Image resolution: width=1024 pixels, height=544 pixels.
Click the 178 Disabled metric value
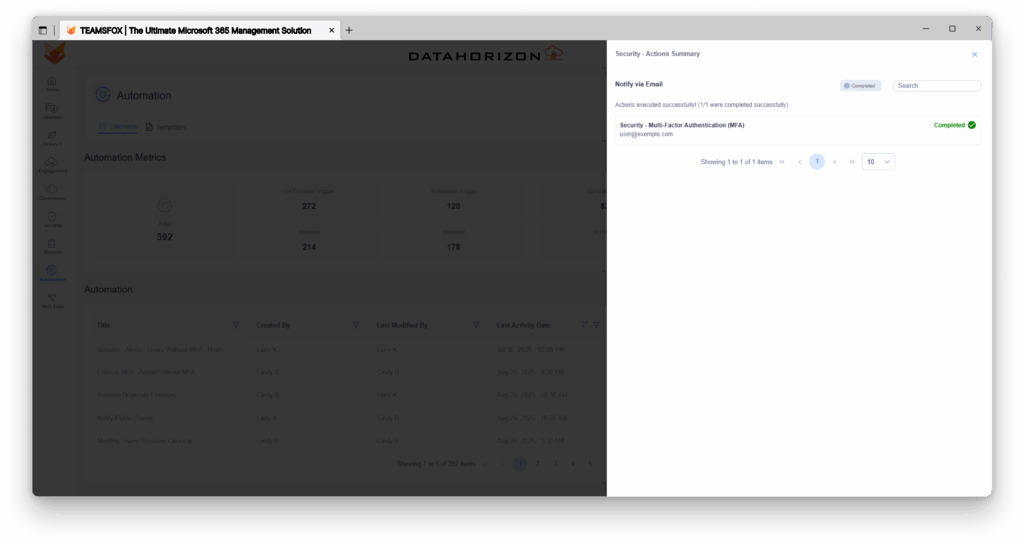click(x=453, y=248)
